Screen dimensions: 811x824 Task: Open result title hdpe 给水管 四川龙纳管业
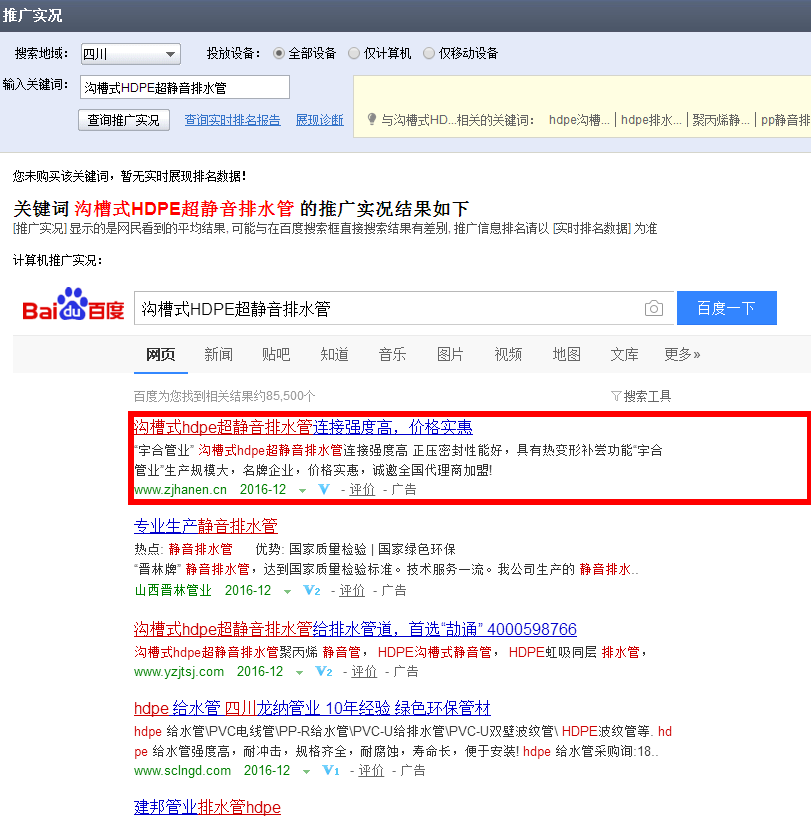pos(312,708)
